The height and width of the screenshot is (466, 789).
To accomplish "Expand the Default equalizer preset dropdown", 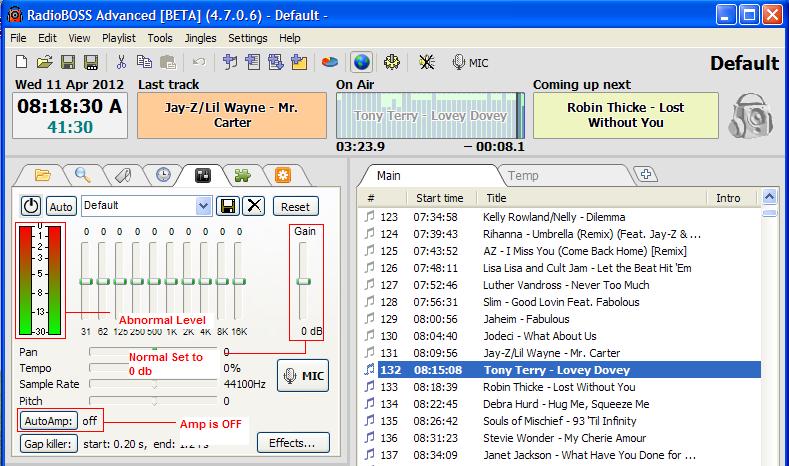I will (203, 206).
